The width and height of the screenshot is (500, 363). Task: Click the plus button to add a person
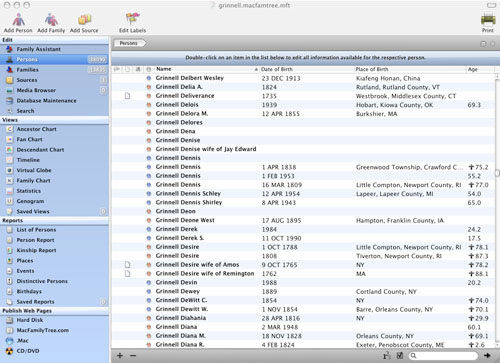point(120,356)
